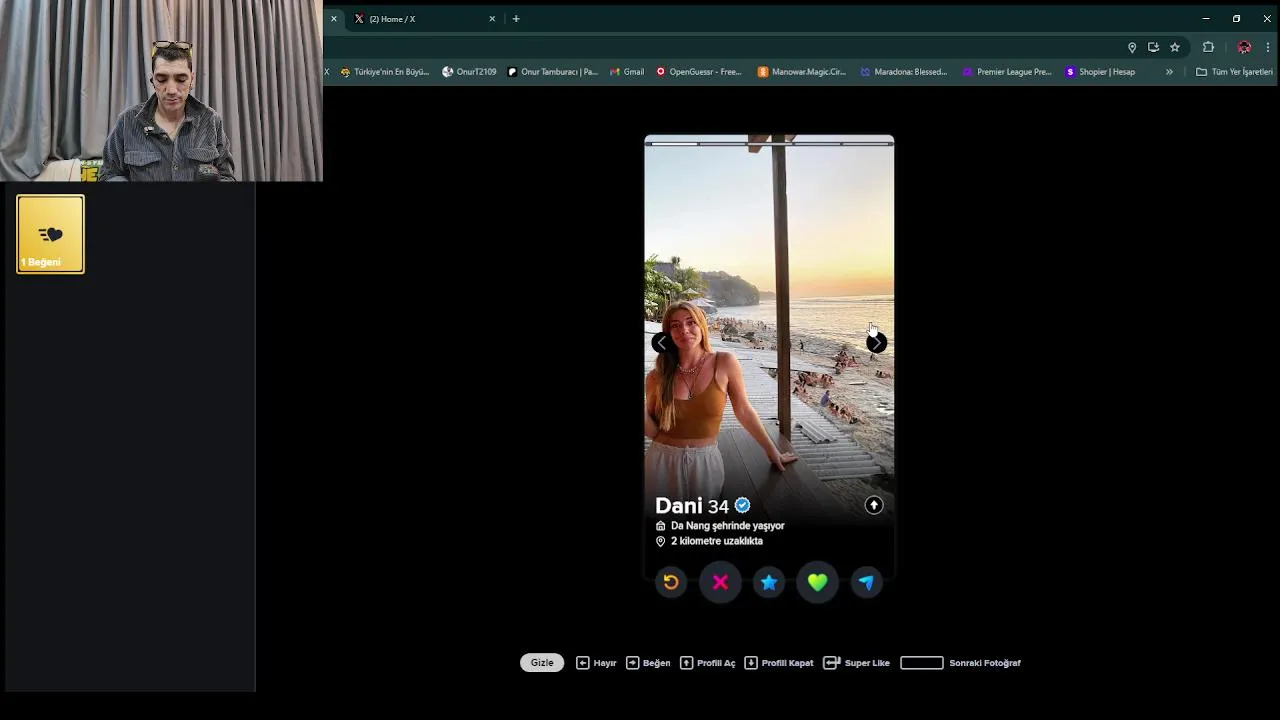This screenshot has height=720, width=1280.
Task: Click the Profili Aç up-arrow key hint
Action: [708, 662]
